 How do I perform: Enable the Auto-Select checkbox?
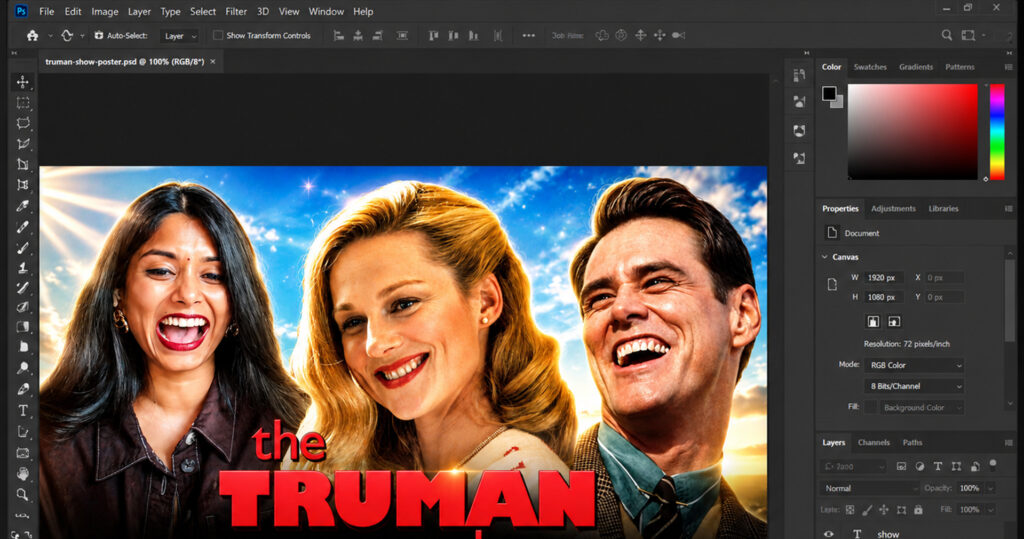click(99, 35)
